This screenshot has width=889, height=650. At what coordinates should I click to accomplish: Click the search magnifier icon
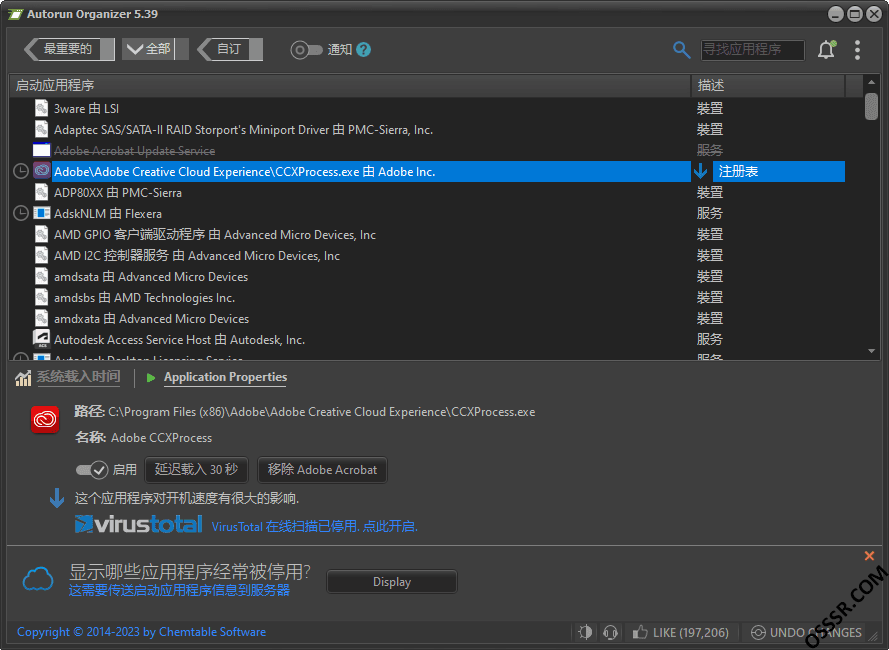(x=681, y=50)
